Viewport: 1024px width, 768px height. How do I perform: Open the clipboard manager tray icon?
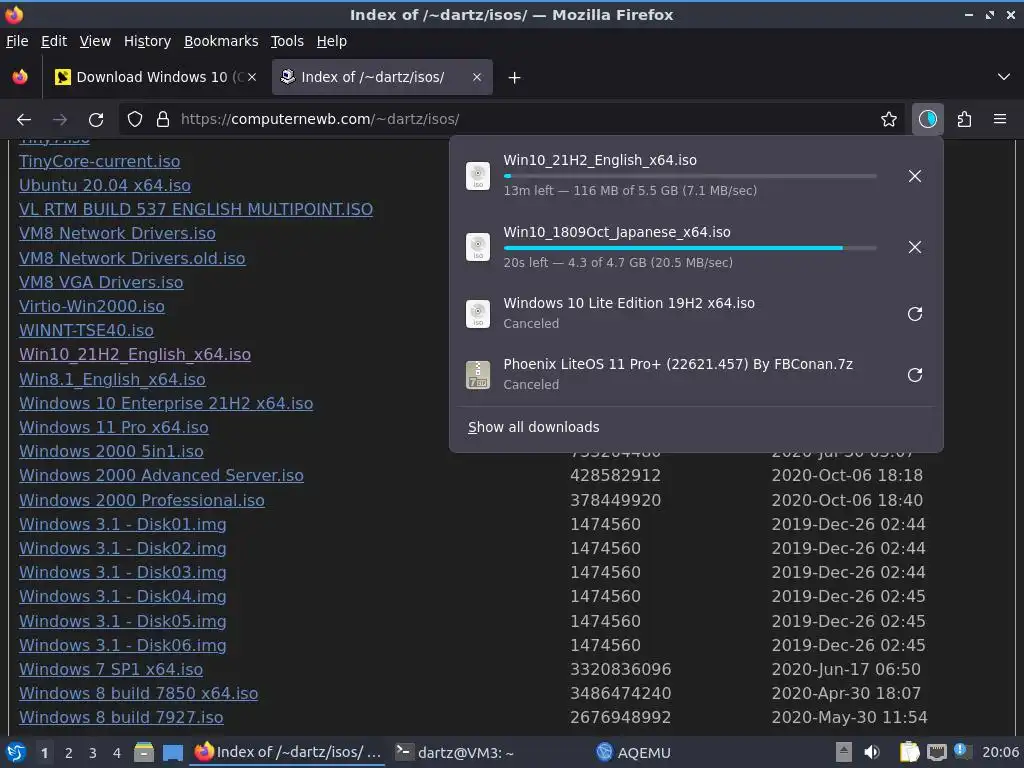[x=909, y=752]
